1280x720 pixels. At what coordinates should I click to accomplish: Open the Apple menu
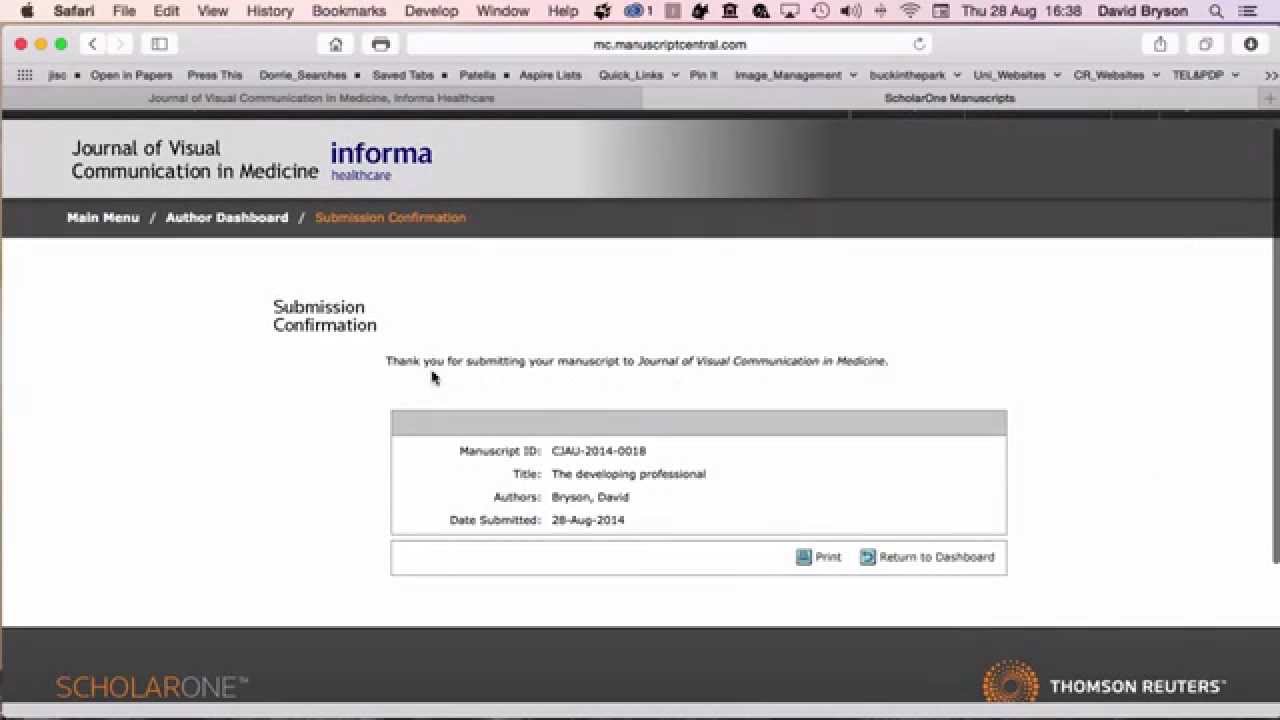27,11
